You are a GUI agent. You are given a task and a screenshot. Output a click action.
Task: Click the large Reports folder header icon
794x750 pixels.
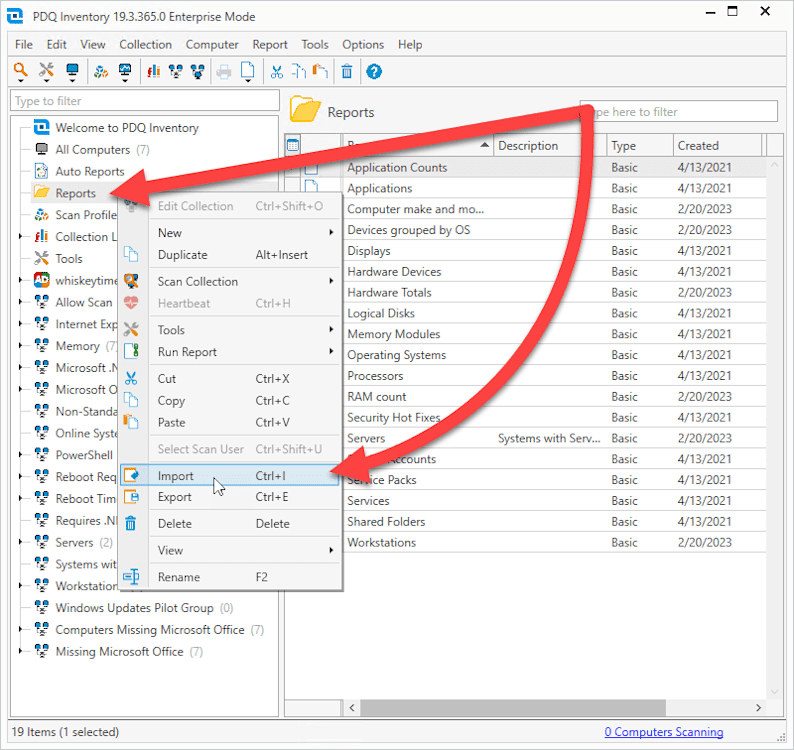[305, 109]
